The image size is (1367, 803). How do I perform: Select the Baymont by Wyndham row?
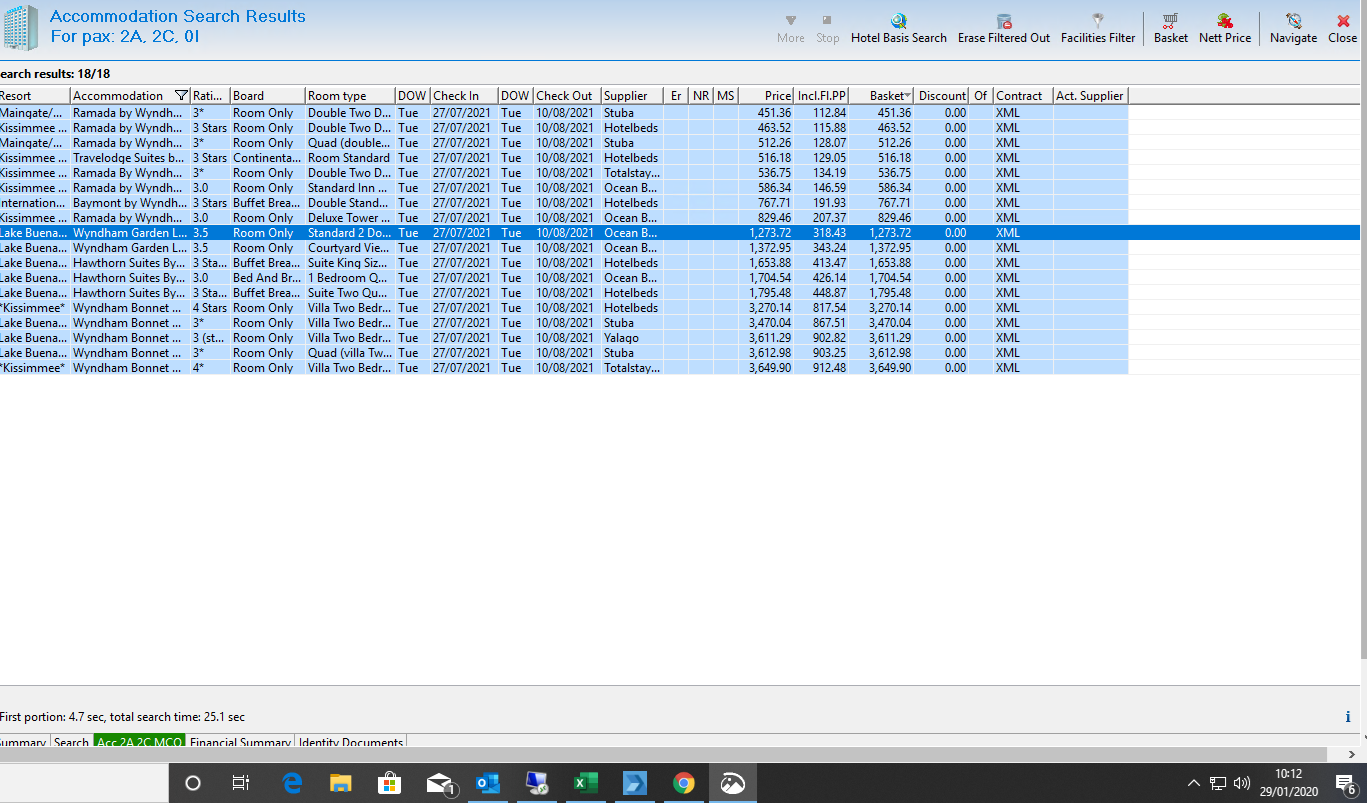564,203
